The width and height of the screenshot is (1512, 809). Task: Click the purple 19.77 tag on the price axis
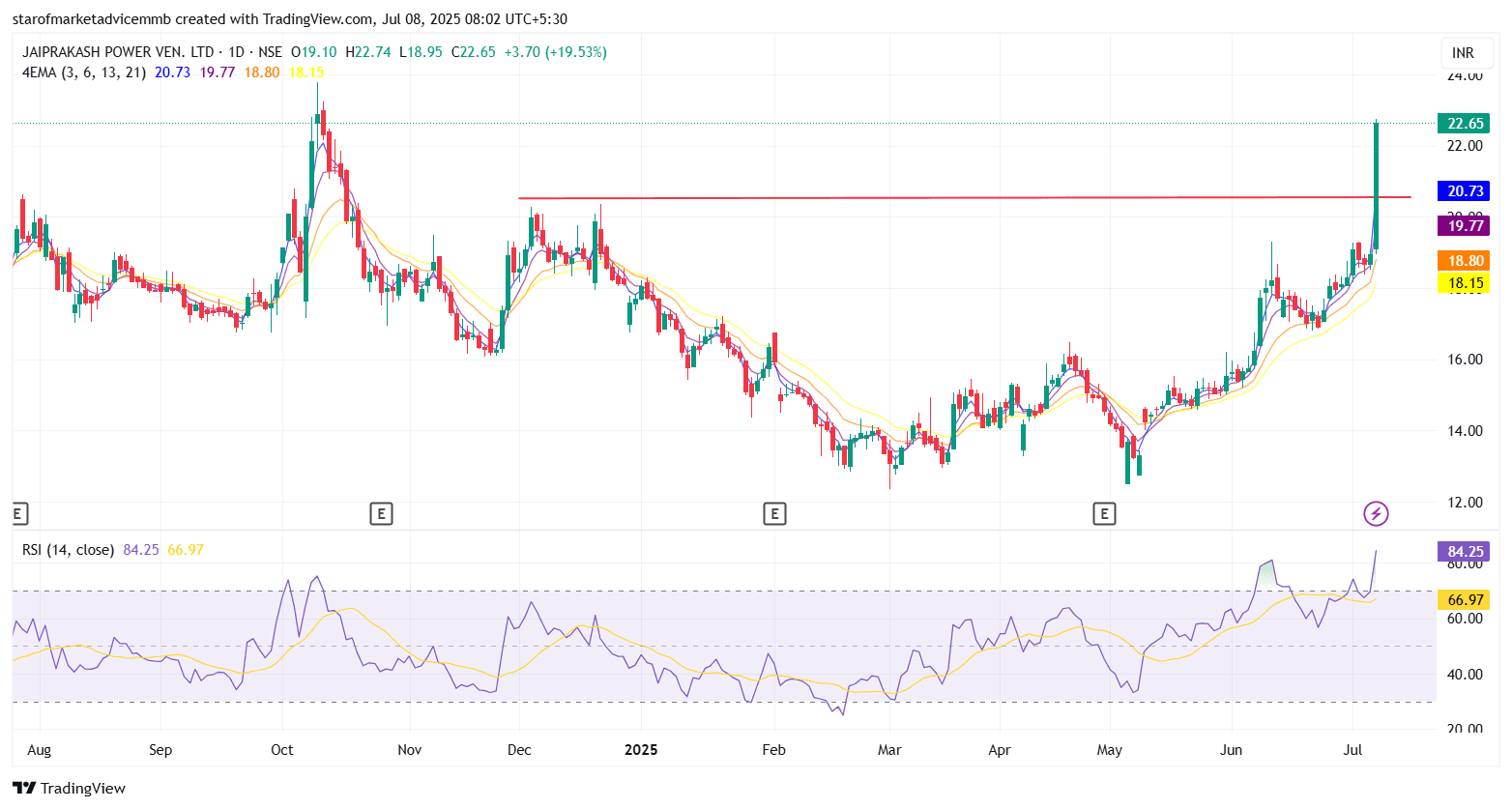tap(1464, 226)
